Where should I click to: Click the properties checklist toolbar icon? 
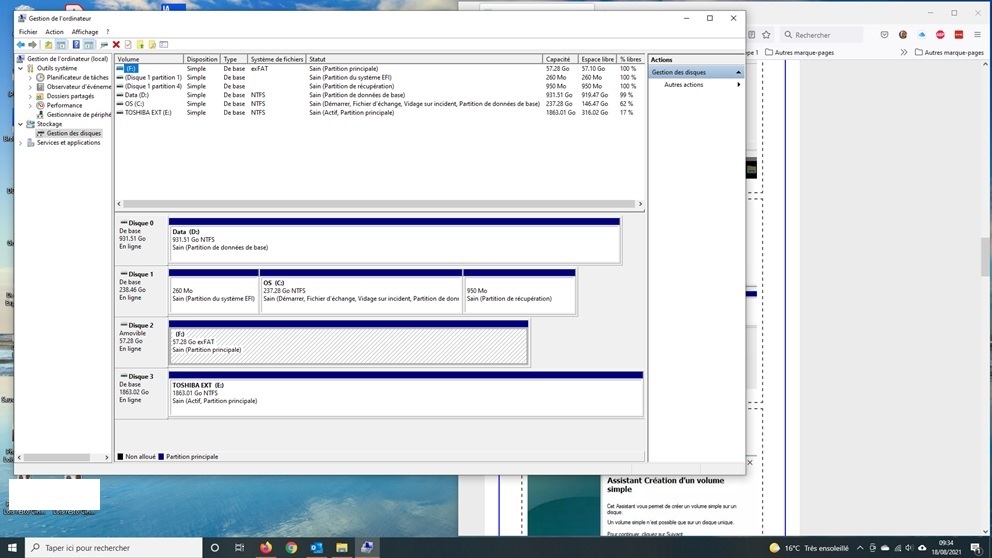click(x=128, y=45)
